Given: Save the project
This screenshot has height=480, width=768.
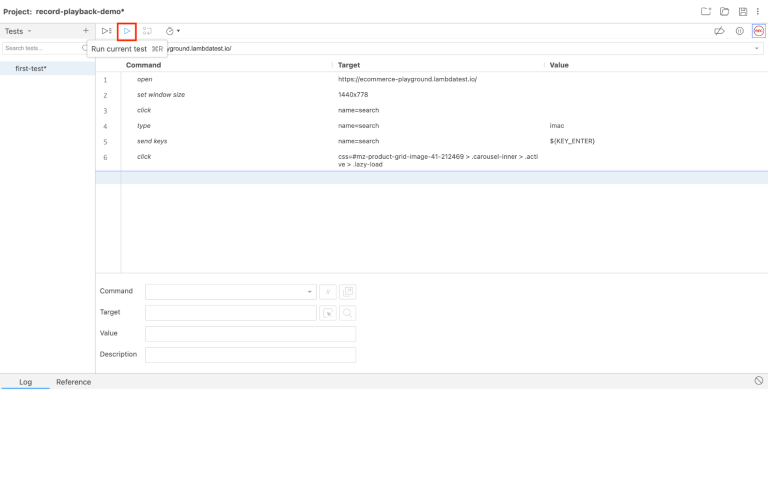Looking at the screenshot, I should 743,11.
